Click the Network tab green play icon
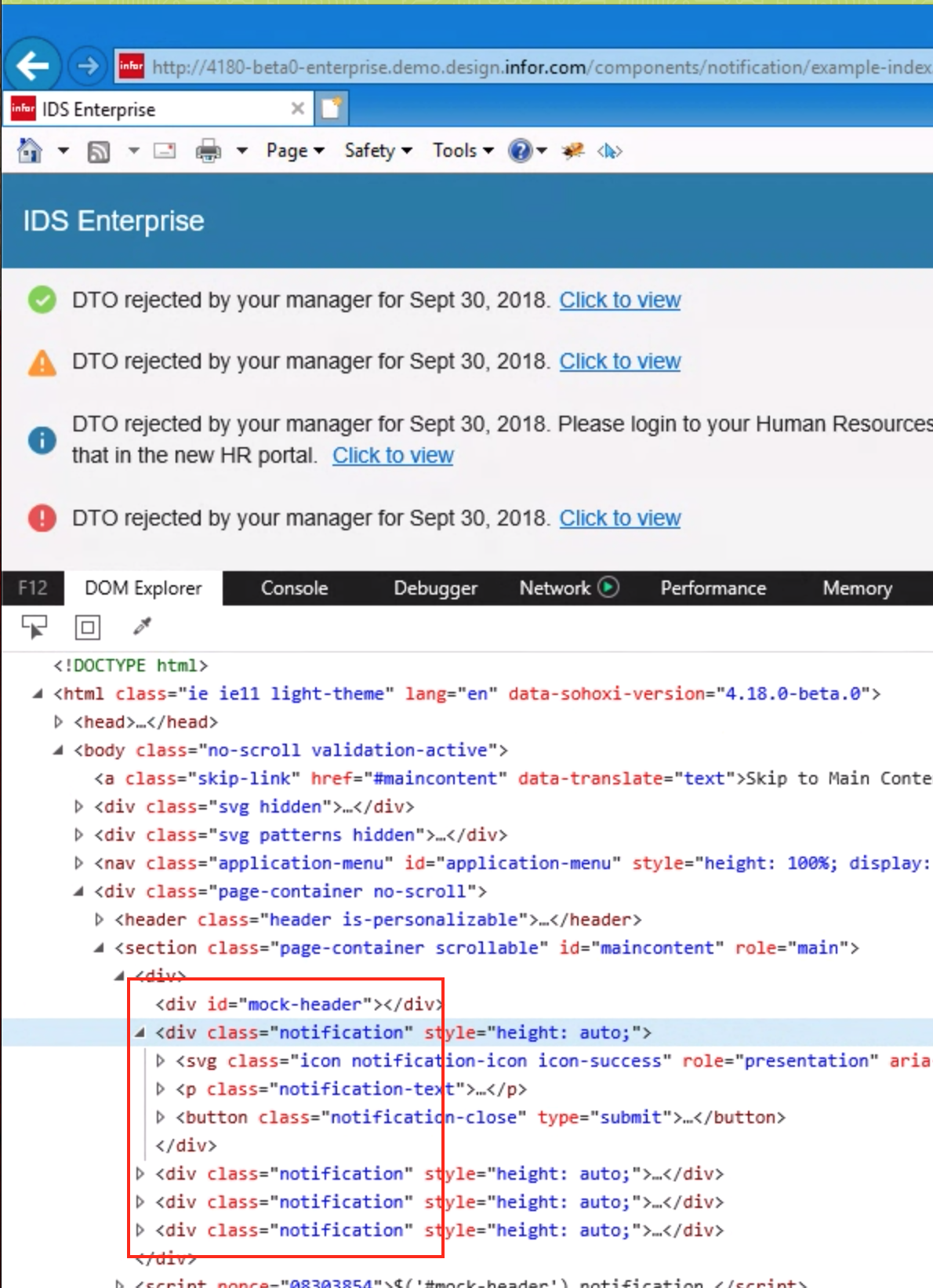This screenshot has height=1288, width=933. pyautogui.click(x=608, y=587)
